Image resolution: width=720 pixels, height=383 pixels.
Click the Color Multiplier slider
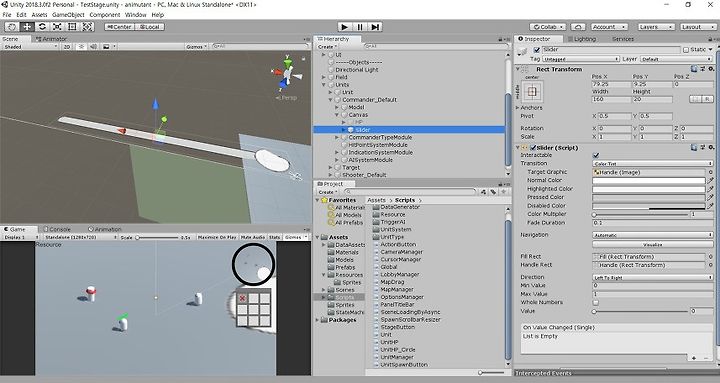click(641, 214)
